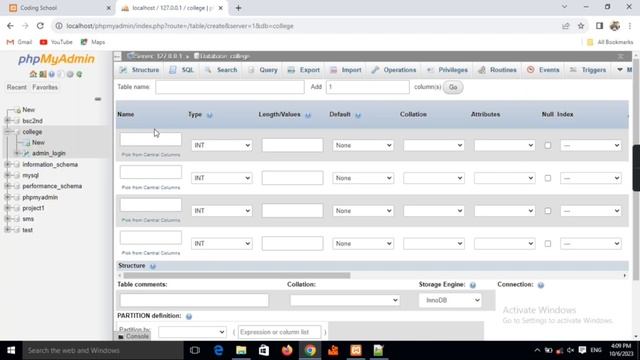Tick Null checkbox in first column row
This screenshot has width=640, height=360.
(x=548, y=145)
